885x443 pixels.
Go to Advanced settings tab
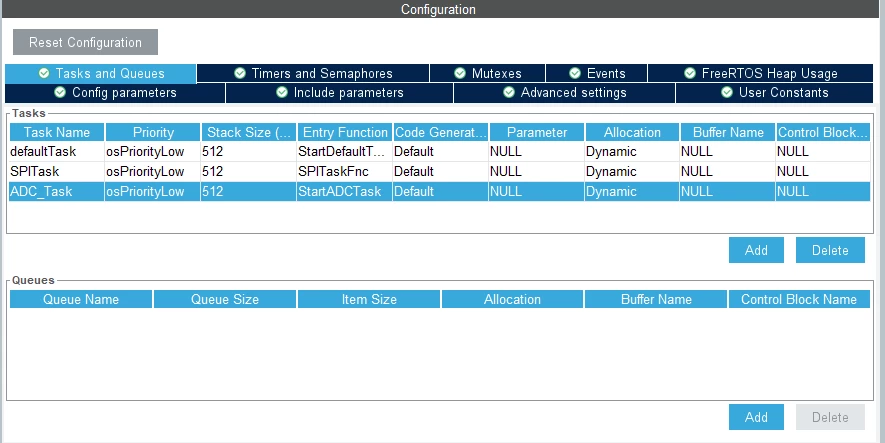coord(564,93)
